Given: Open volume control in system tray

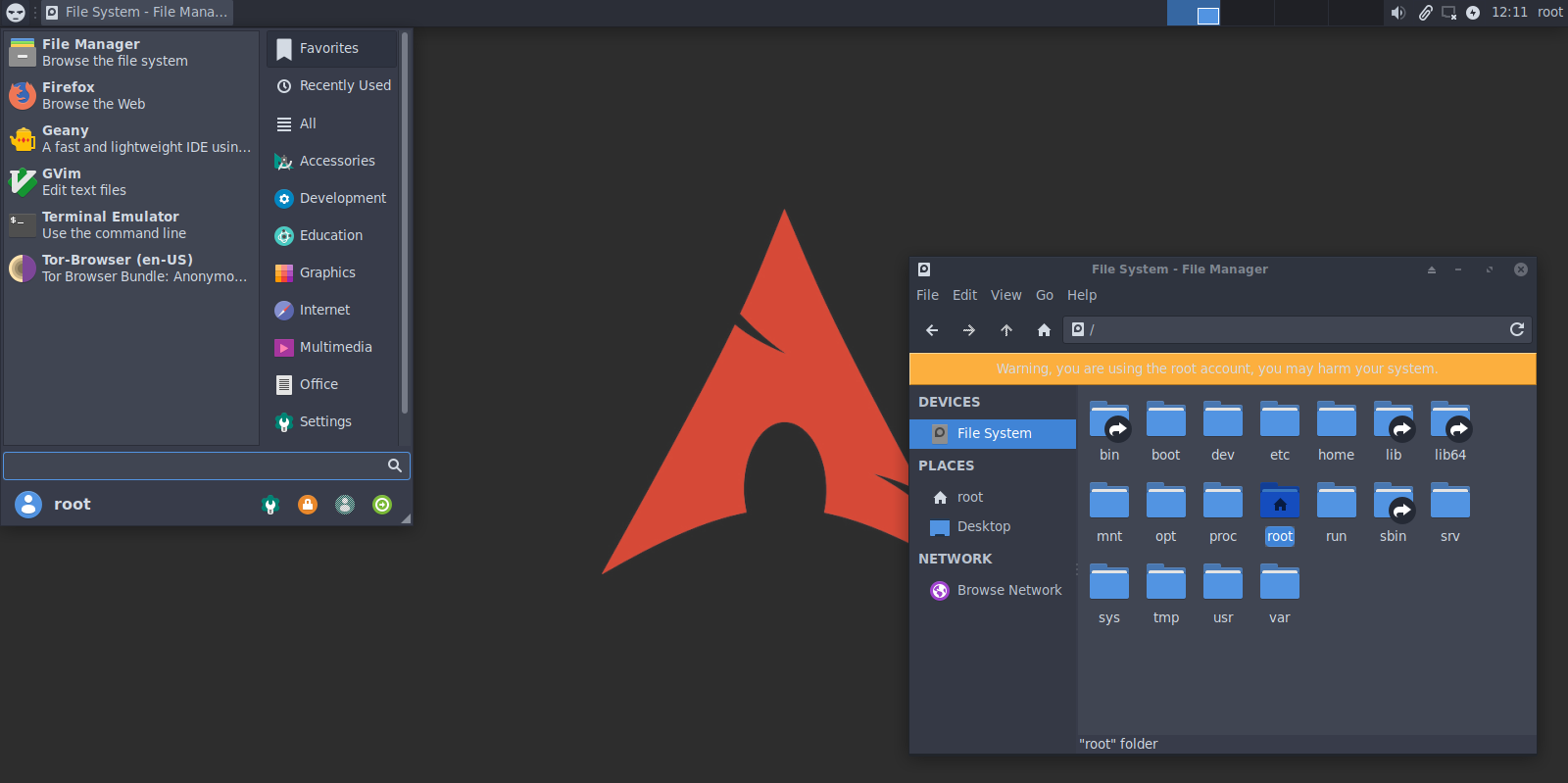Looking at the screenshot, I should (x=1398, y=13).
